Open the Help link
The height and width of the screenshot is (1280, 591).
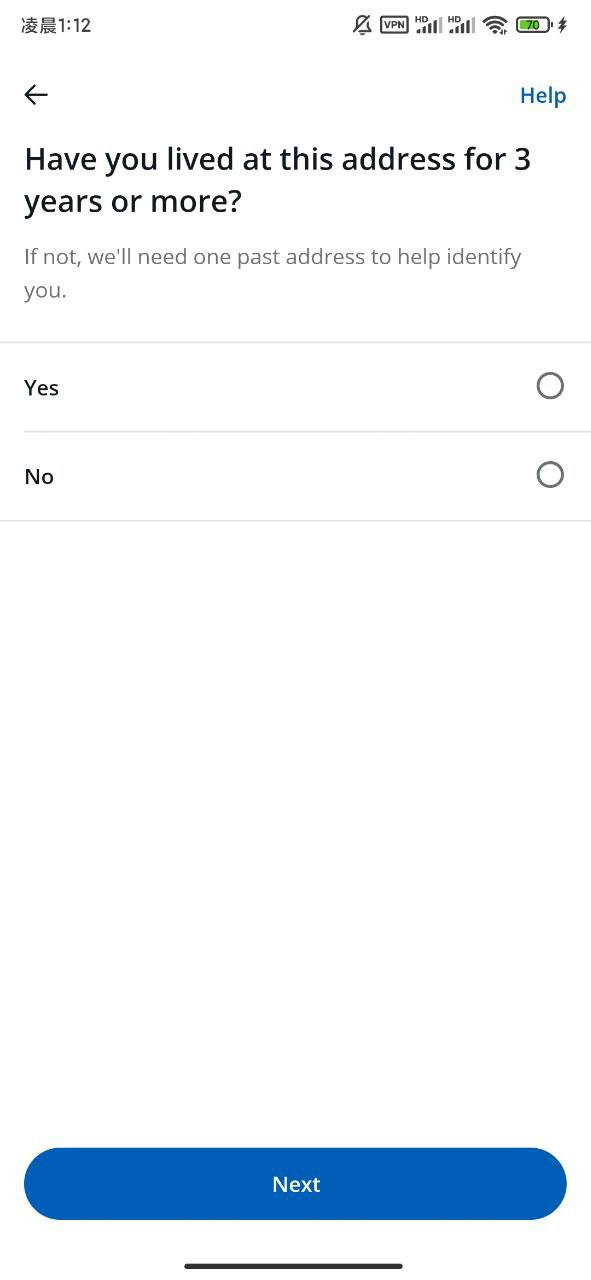543,96
